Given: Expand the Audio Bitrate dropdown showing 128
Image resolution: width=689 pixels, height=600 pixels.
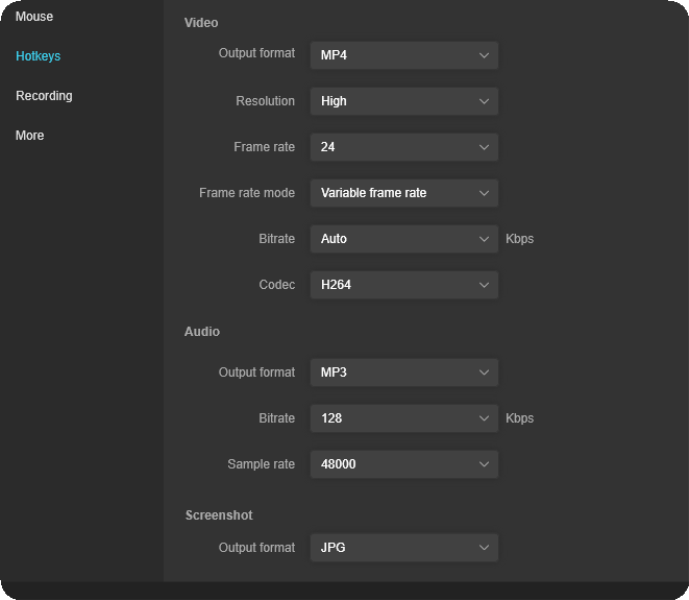Looking at the screenshot, I should click(x=403, y=418).
